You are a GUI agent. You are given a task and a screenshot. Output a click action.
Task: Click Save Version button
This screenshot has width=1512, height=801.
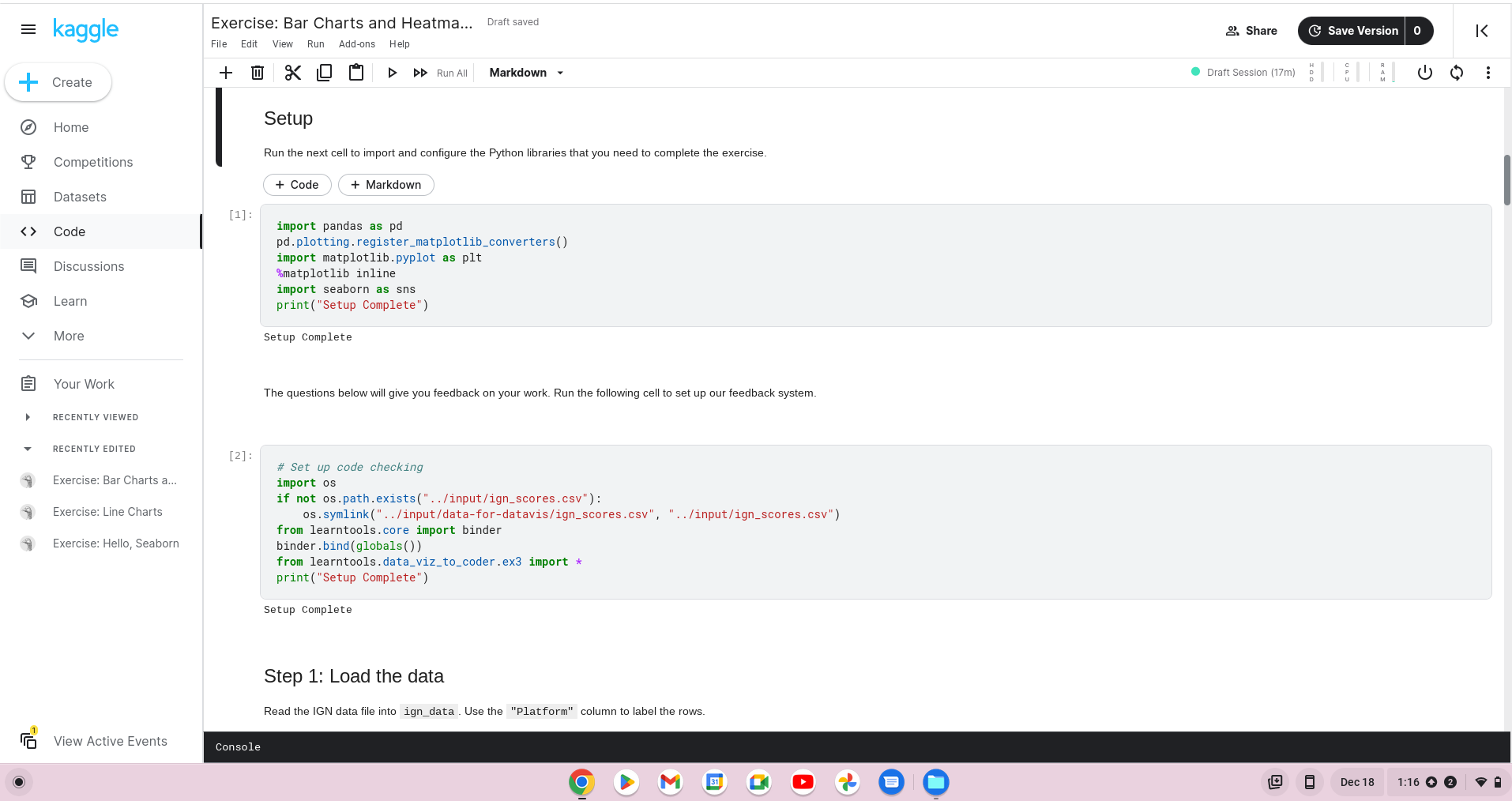click(x=1352, y=31)
